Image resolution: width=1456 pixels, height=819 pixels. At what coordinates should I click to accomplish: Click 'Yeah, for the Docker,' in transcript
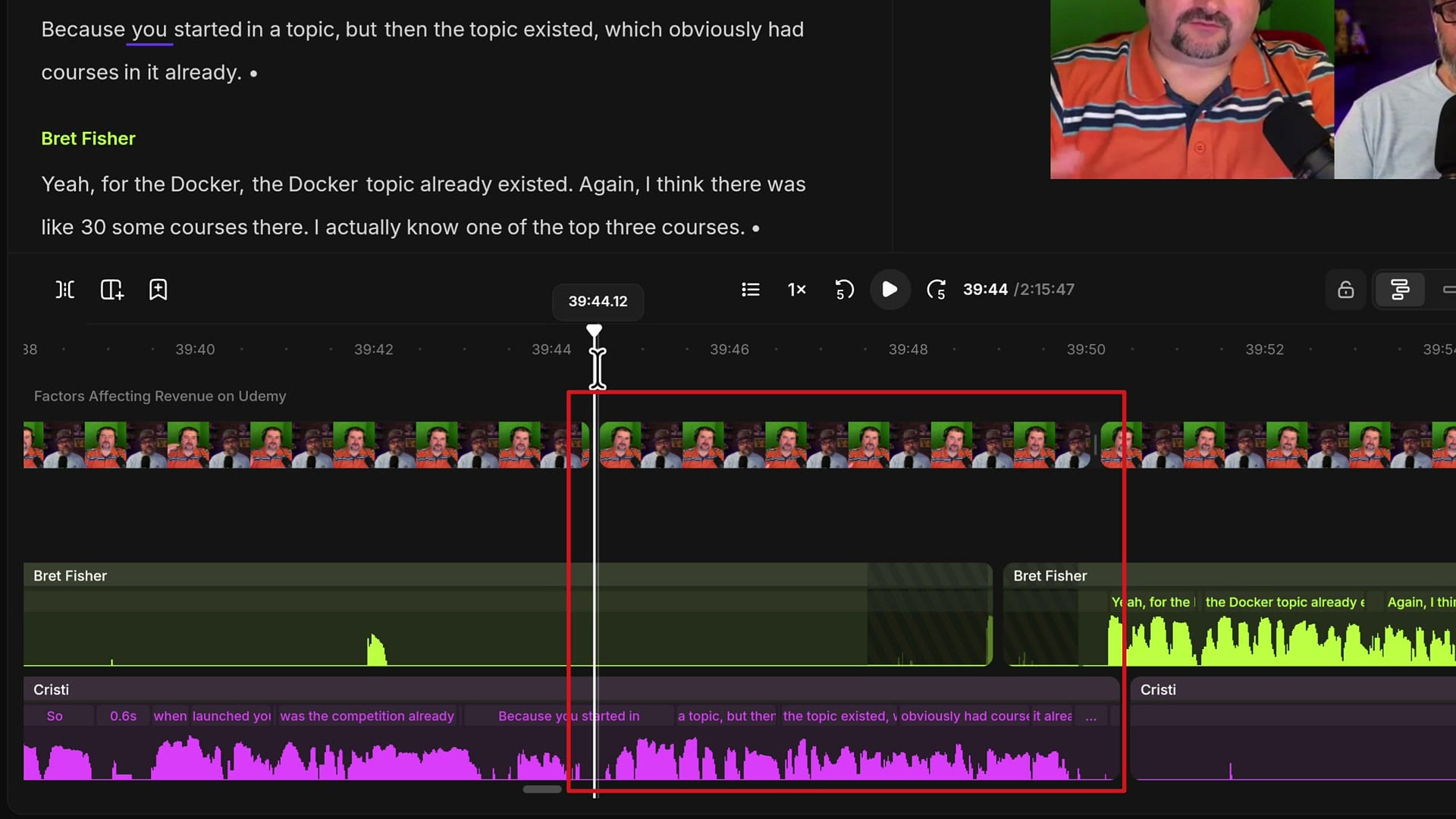[x=143, y=184]
